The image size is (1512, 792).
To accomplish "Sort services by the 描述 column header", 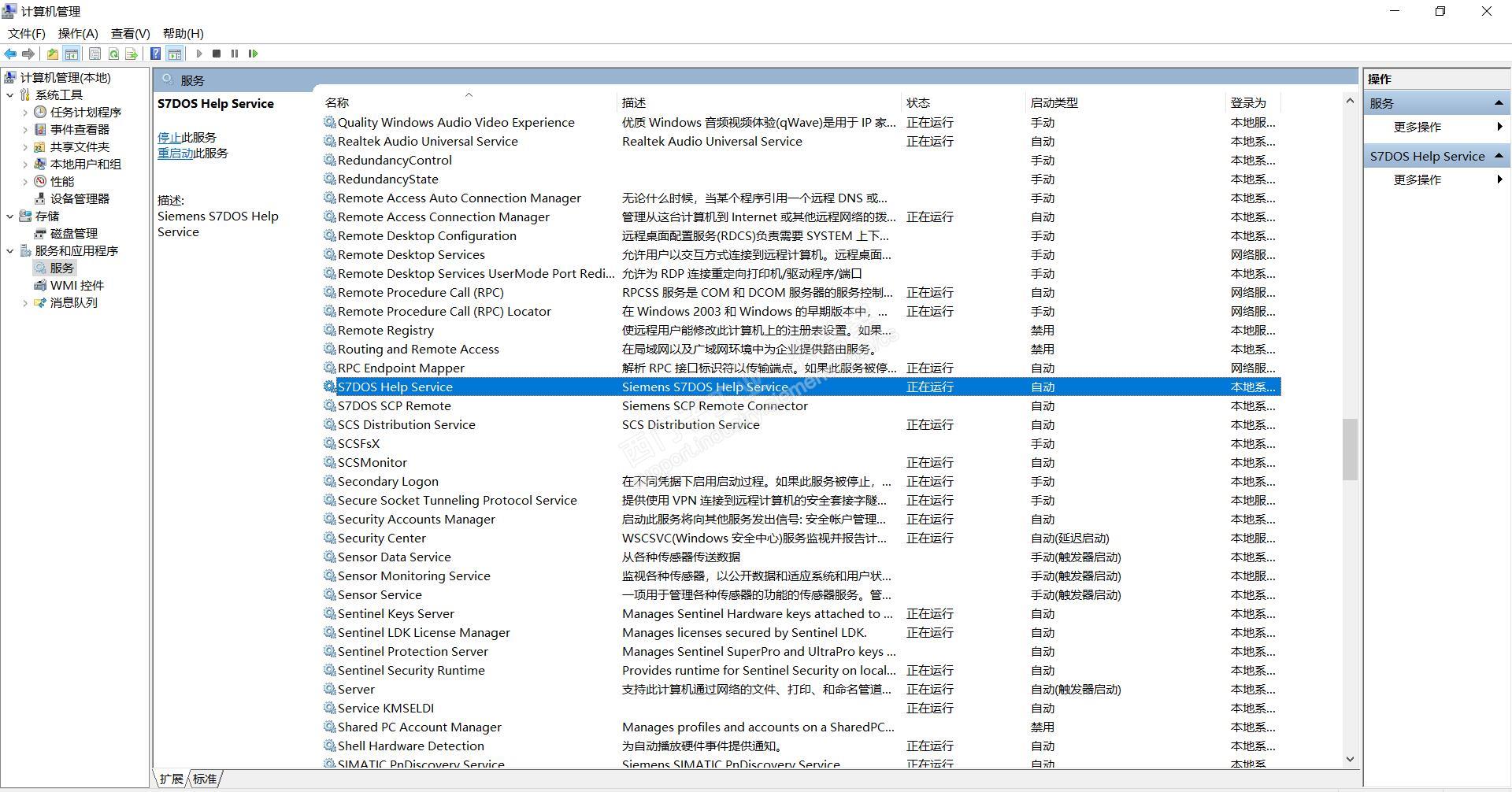I will (x=759, y=102).
